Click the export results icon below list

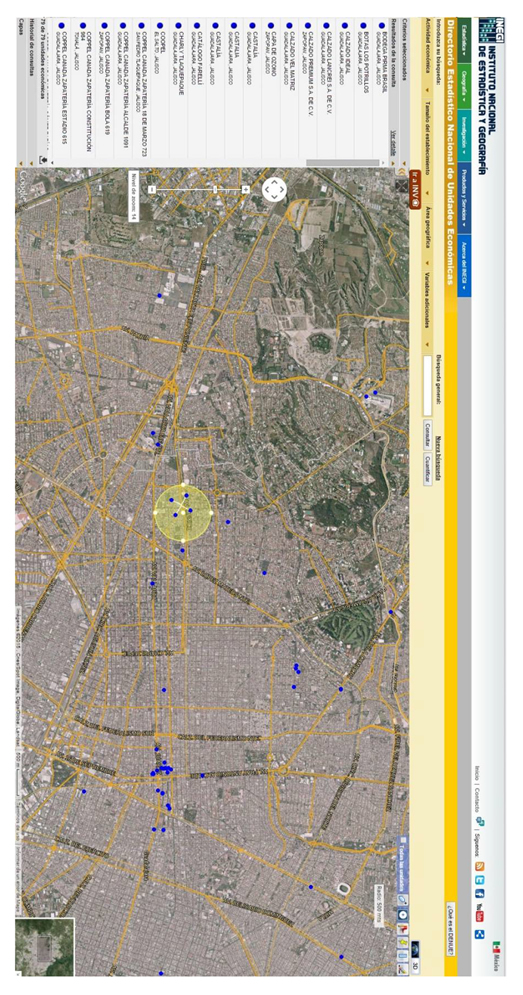click(44, 161)
